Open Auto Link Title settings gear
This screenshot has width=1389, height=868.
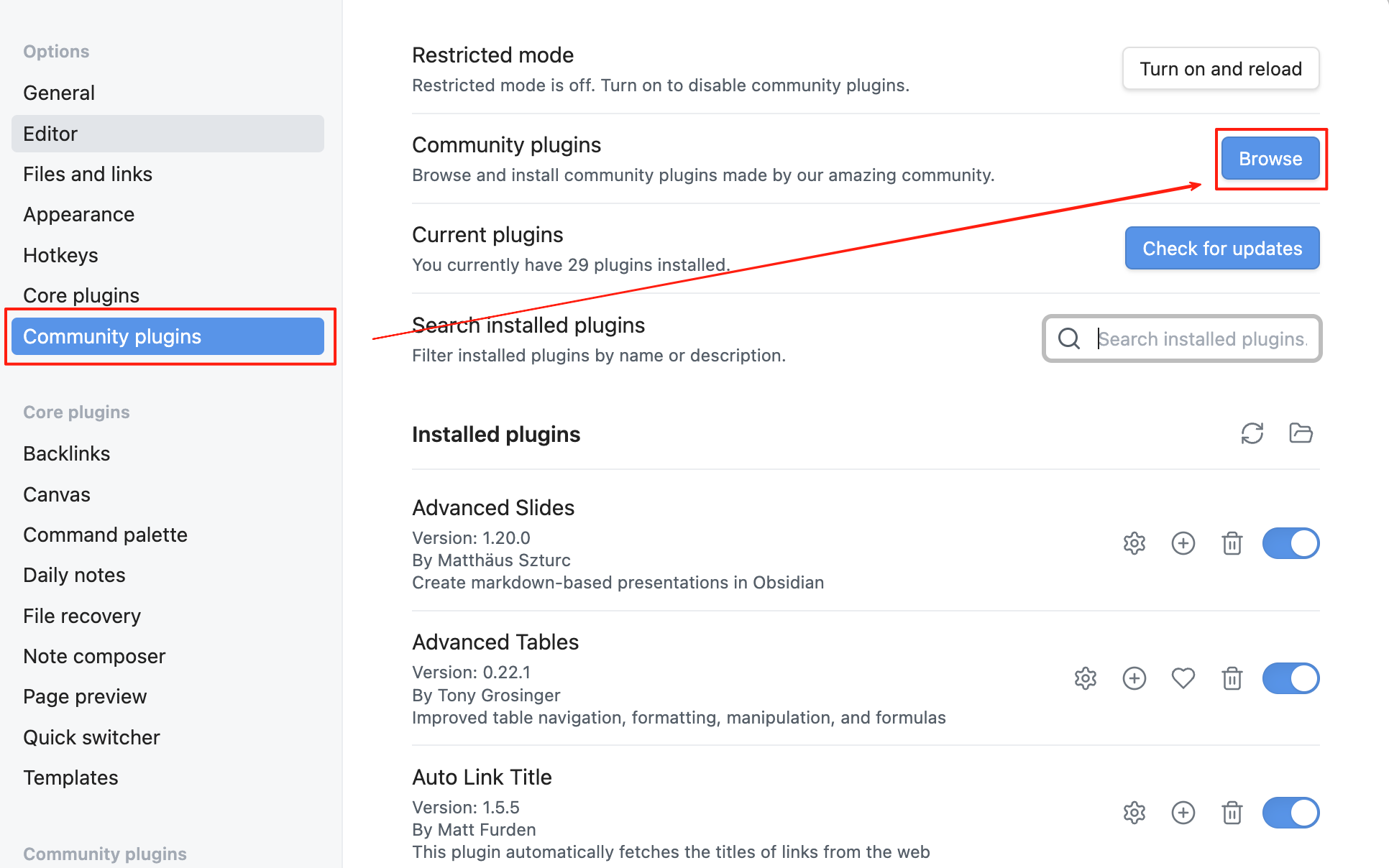[1134, 813]
